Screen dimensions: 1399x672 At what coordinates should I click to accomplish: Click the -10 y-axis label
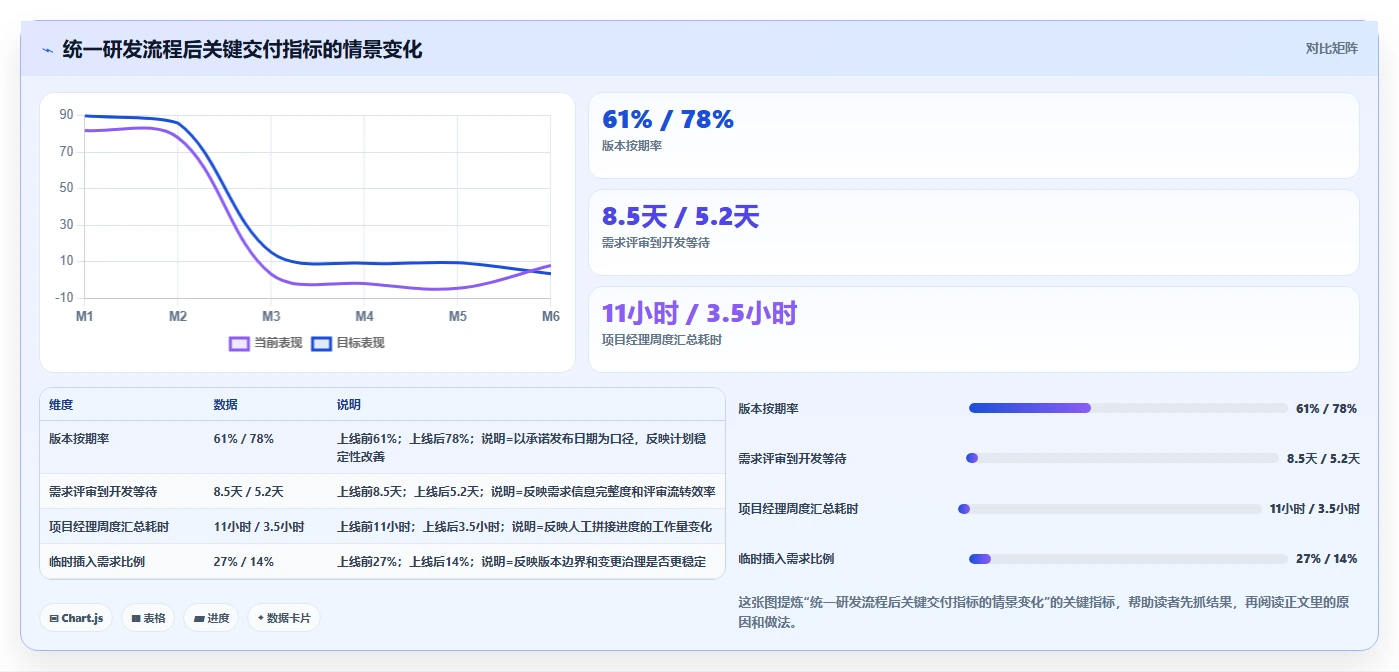pos(64,298)
